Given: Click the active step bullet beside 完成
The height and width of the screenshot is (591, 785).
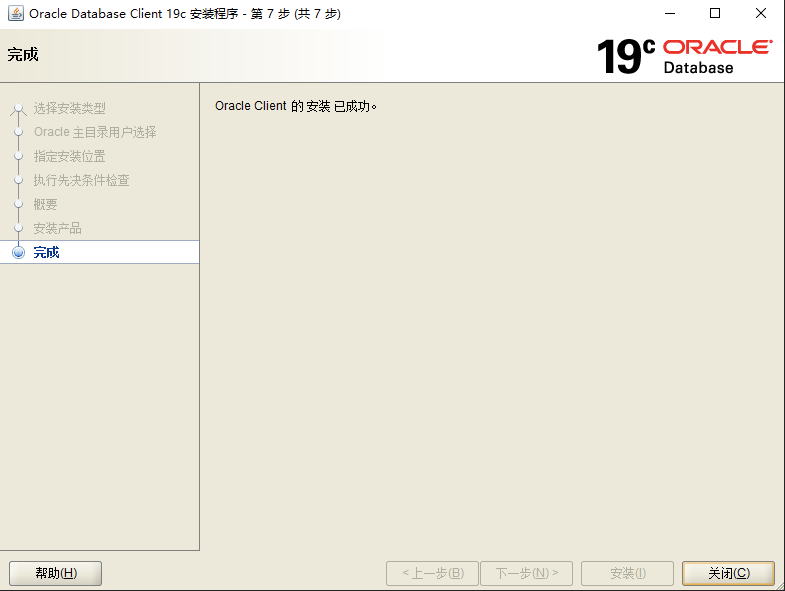Looking at the screenshot, I should 19,252.
